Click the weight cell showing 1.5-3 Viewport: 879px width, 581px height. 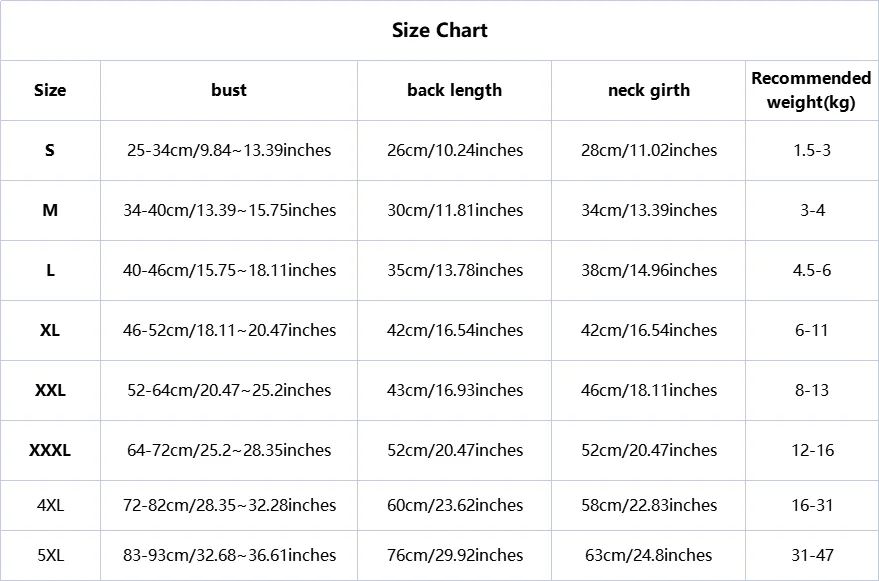pyautogui.click(x=812, y=150)
